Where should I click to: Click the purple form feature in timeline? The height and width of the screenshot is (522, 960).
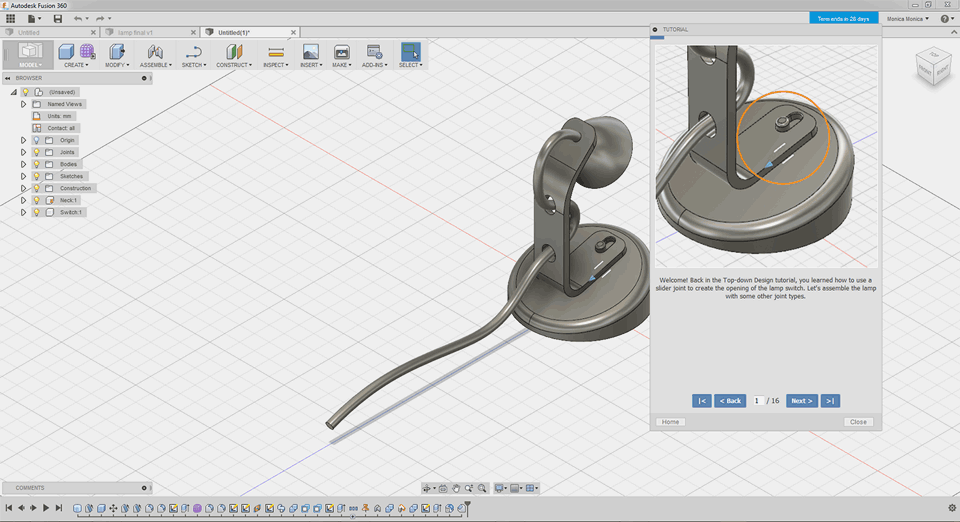click(197, 508)
